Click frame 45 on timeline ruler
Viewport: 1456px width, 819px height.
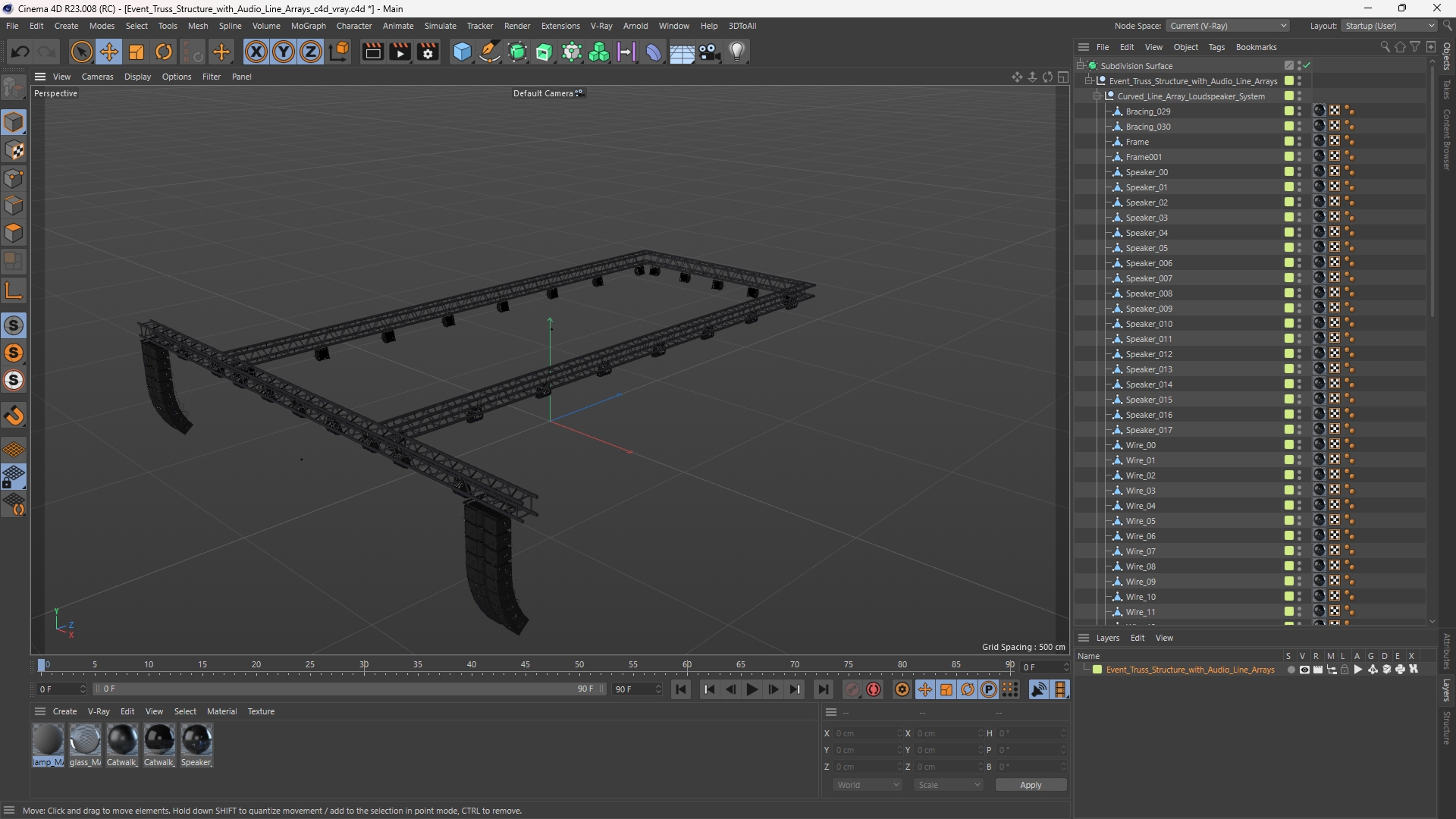click(526, 665)
